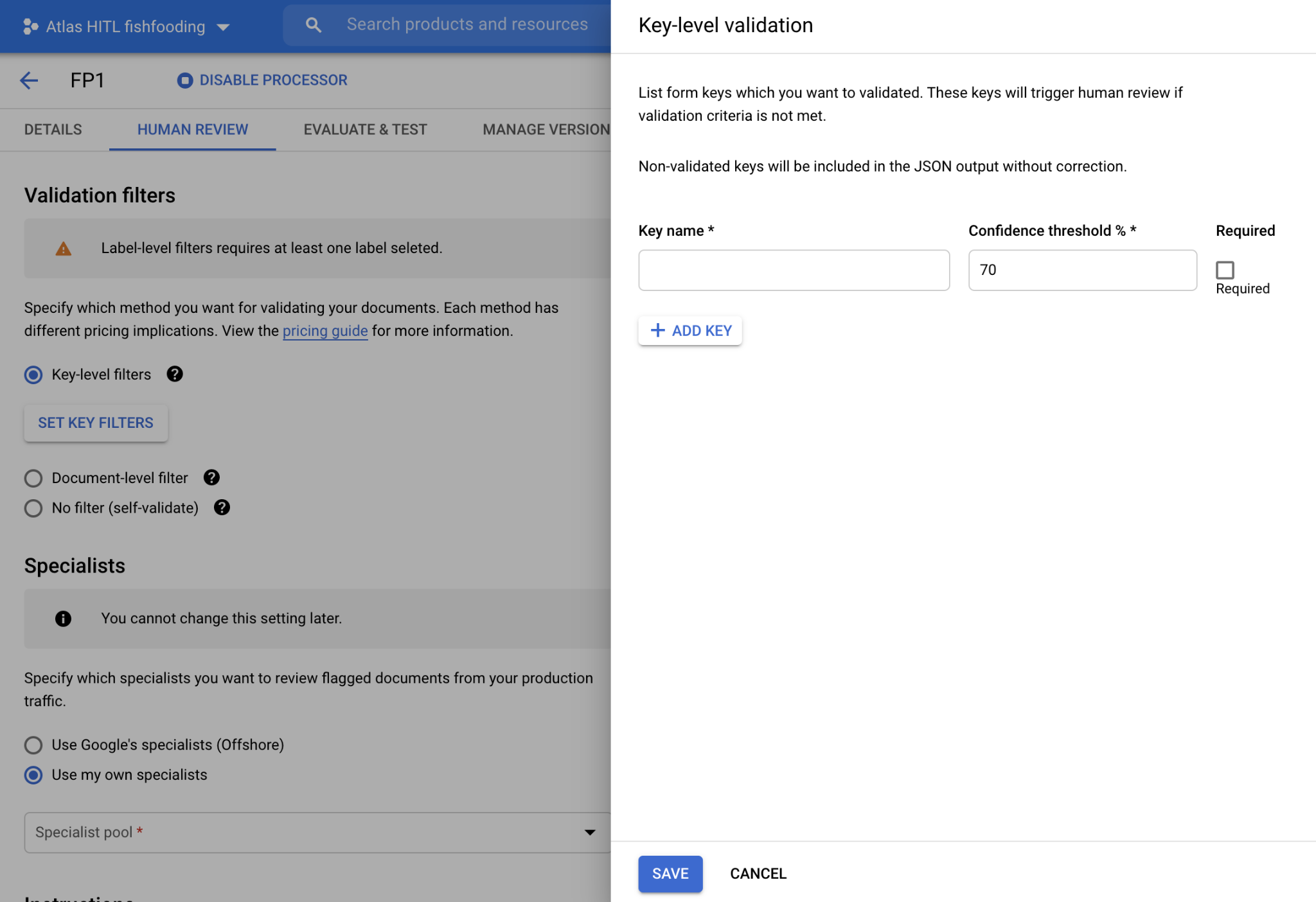
Task: Click the Specialists info icon
Action: click(x=64, y=618)
